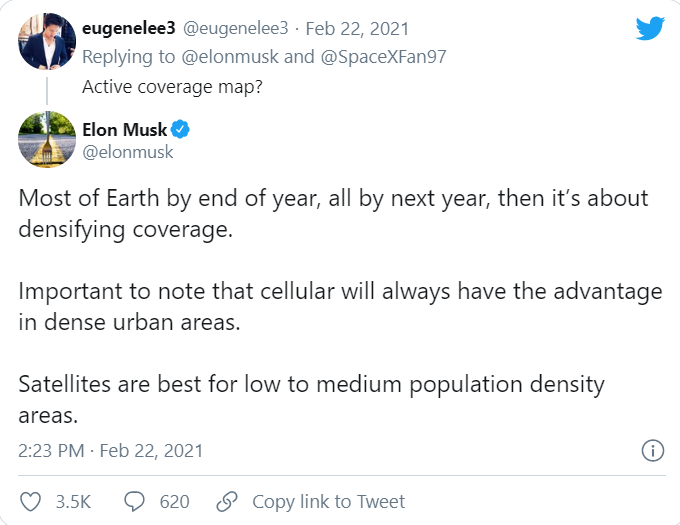The image size is (680, 525).
Task: Click Copy link to Tweet
Action: [328, 501]
